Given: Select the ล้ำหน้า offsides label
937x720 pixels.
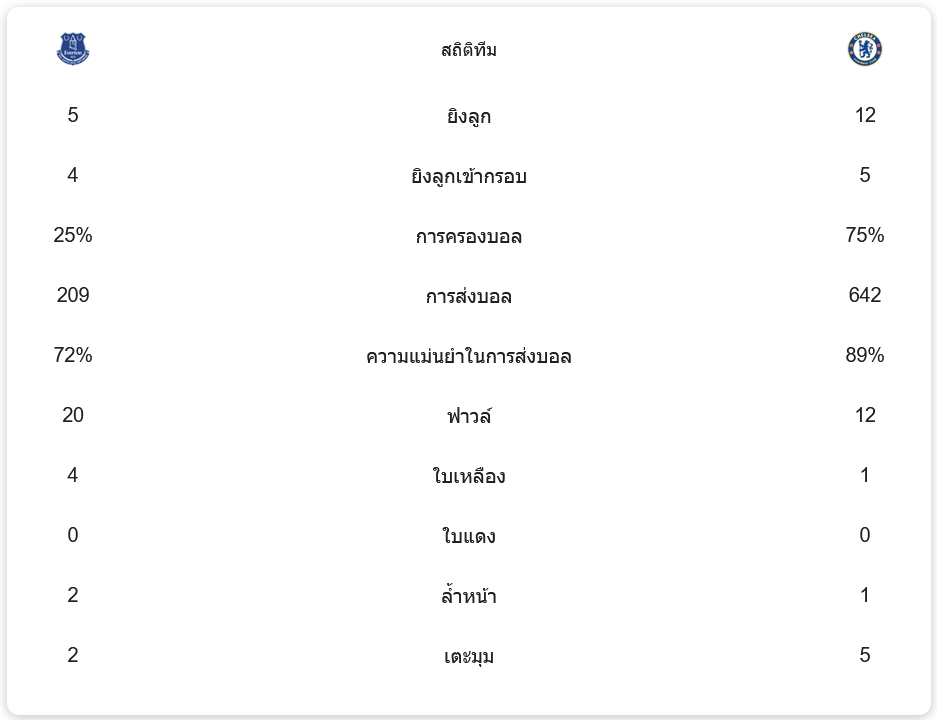Looking at the screenshot, I should (469, 596).
